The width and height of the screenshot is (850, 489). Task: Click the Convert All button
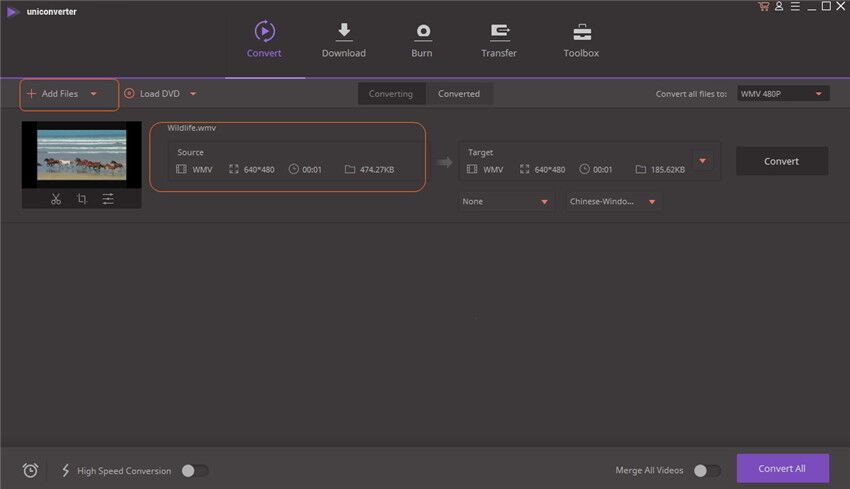[x=782, y=468]
